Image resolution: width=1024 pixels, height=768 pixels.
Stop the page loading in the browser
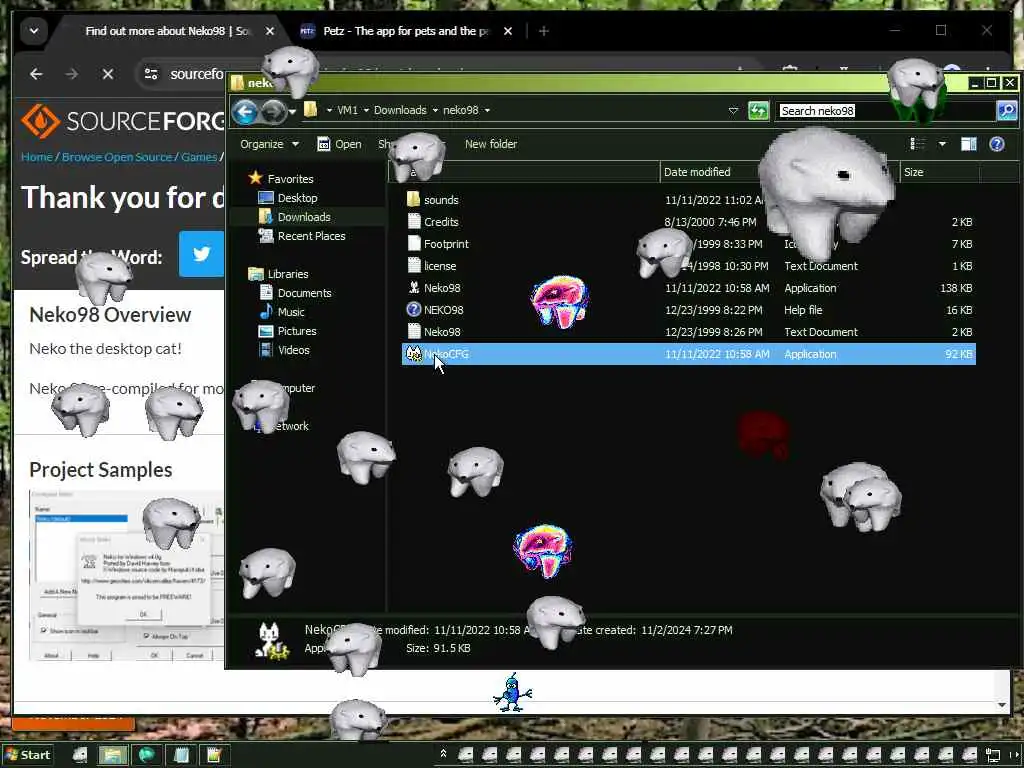click(x=108, y=74)
